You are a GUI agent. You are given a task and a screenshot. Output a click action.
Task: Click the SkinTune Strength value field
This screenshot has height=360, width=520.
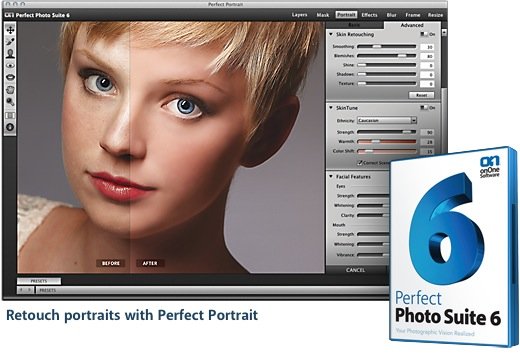[427, 132]
